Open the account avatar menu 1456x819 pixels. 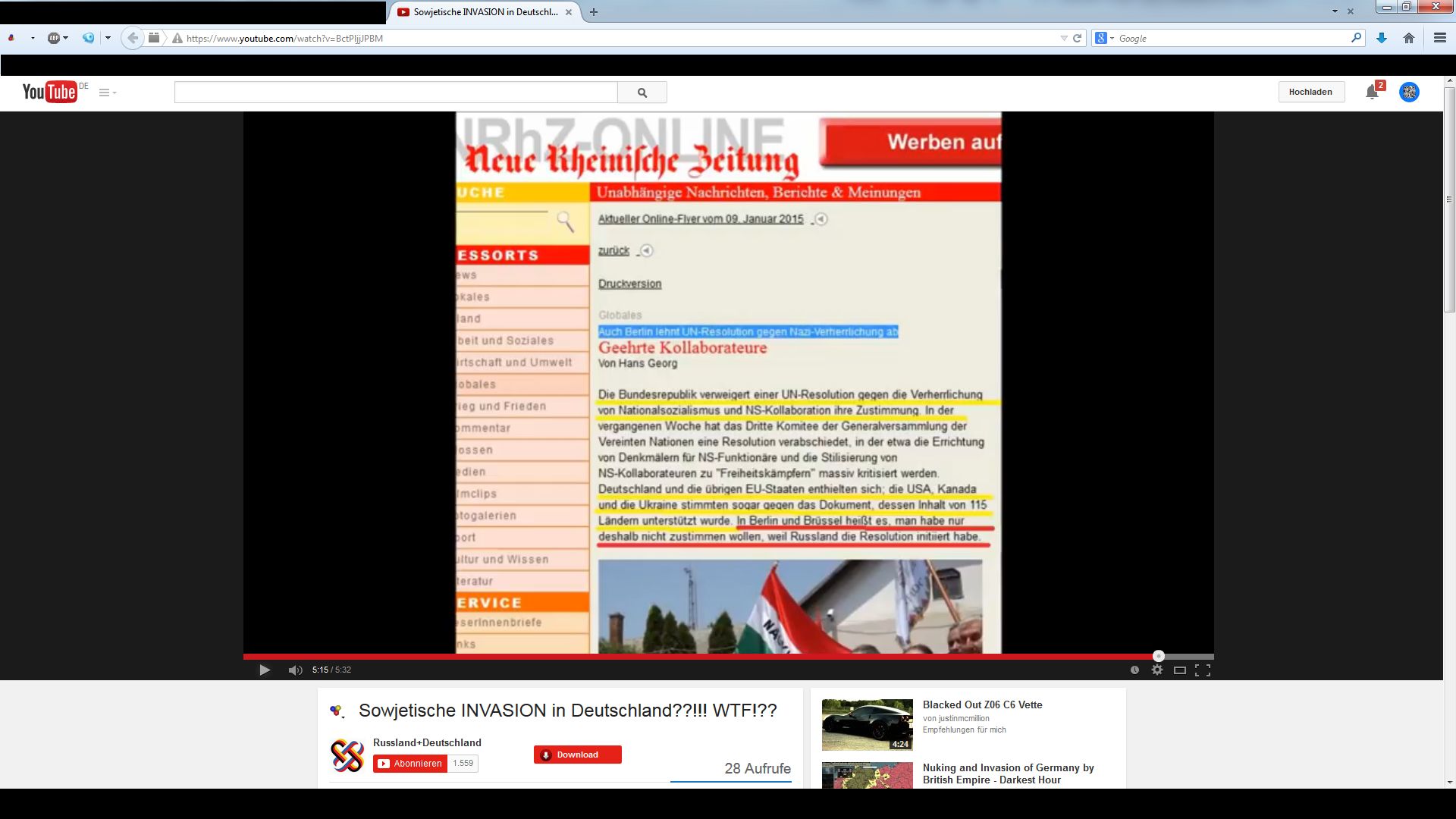pos(1409,92)
